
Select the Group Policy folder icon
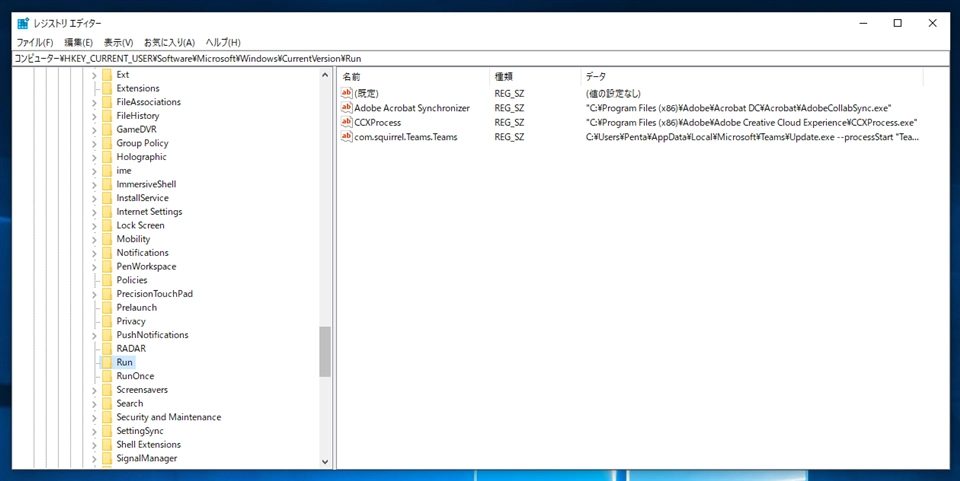tap(107, 143)
